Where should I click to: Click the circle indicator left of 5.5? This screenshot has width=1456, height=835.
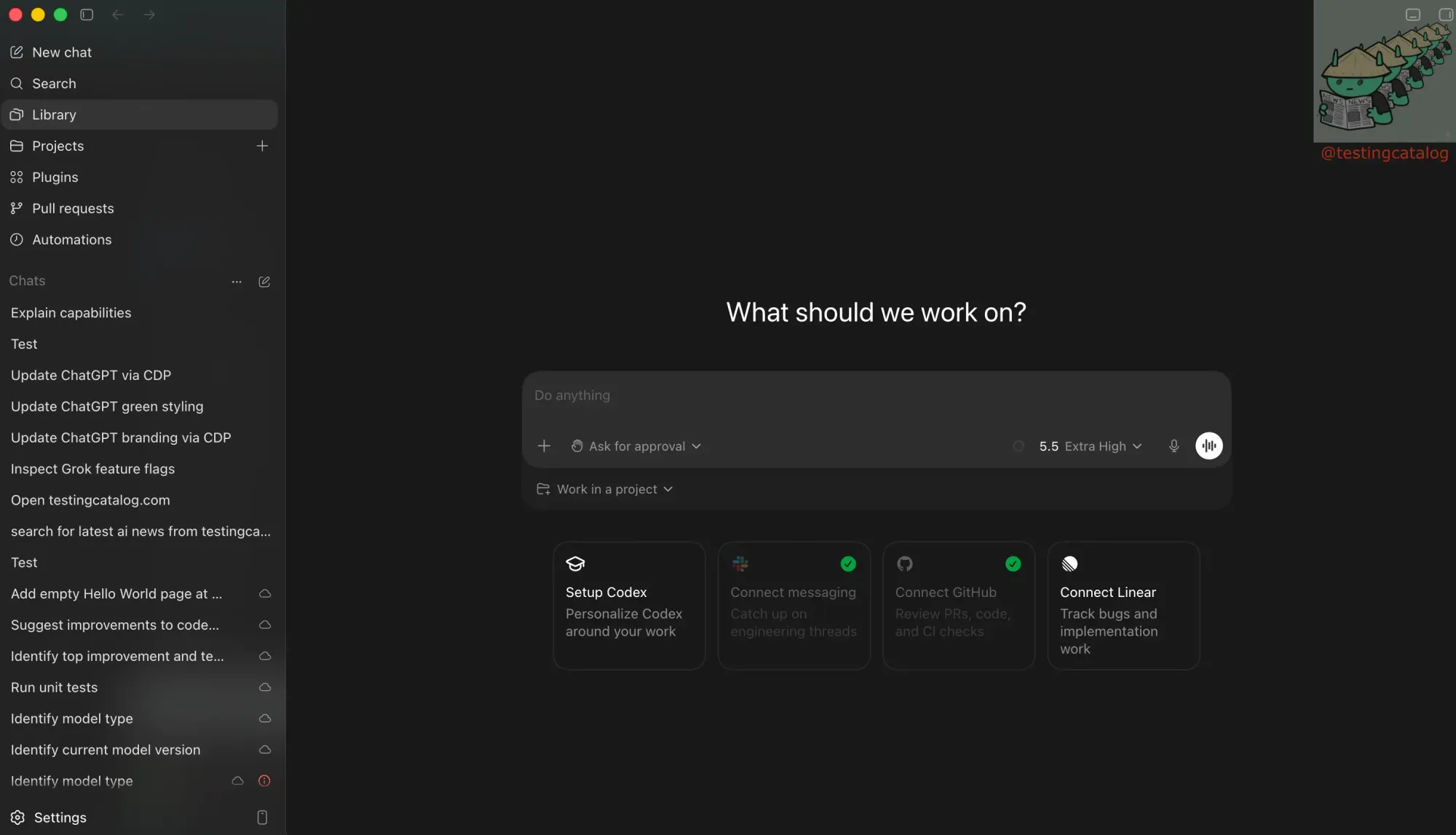[1018, 446]
